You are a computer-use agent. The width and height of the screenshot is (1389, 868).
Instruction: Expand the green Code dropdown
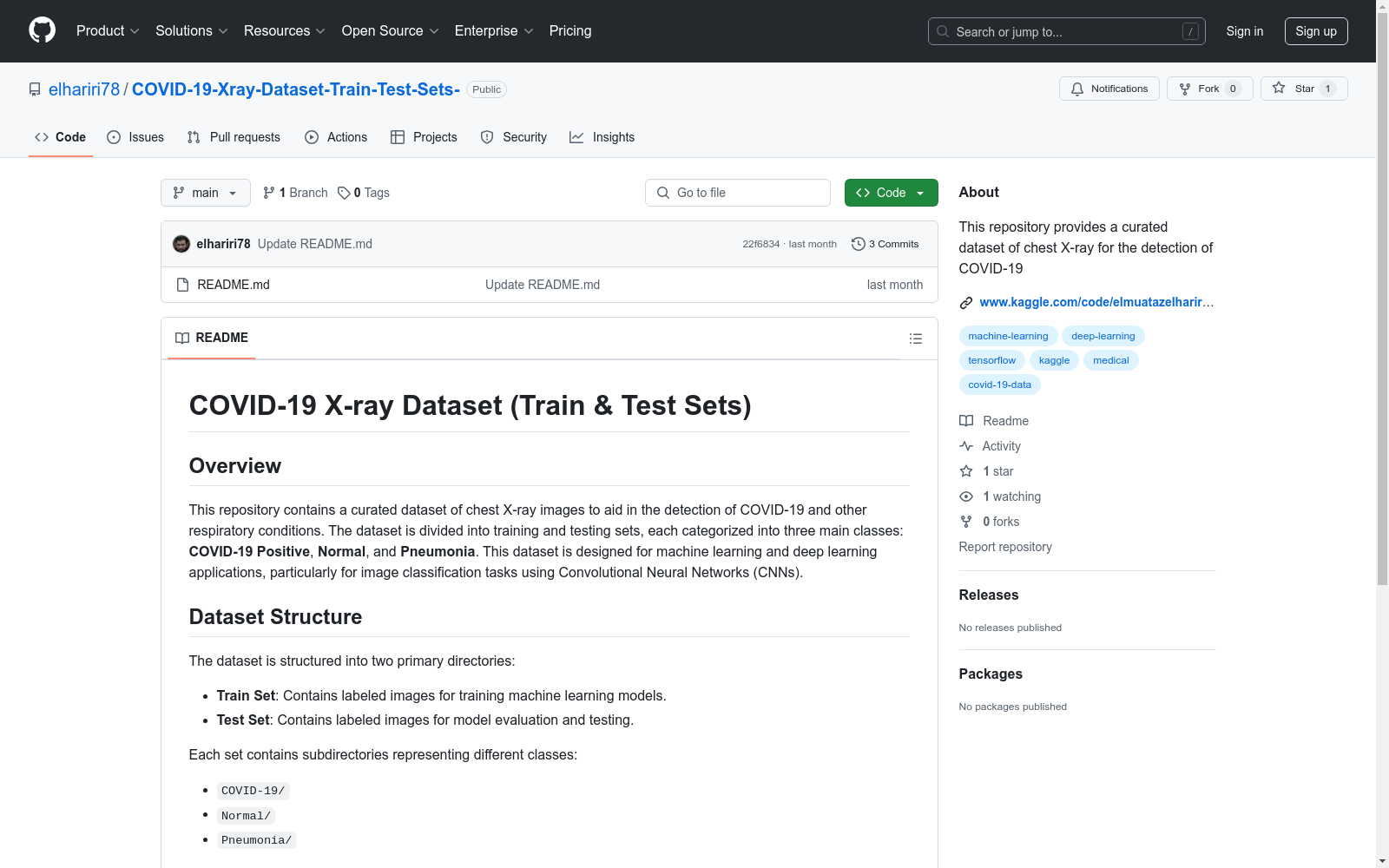[891, 193]
